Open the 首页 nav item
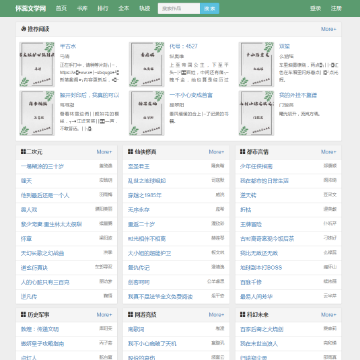 61,8
